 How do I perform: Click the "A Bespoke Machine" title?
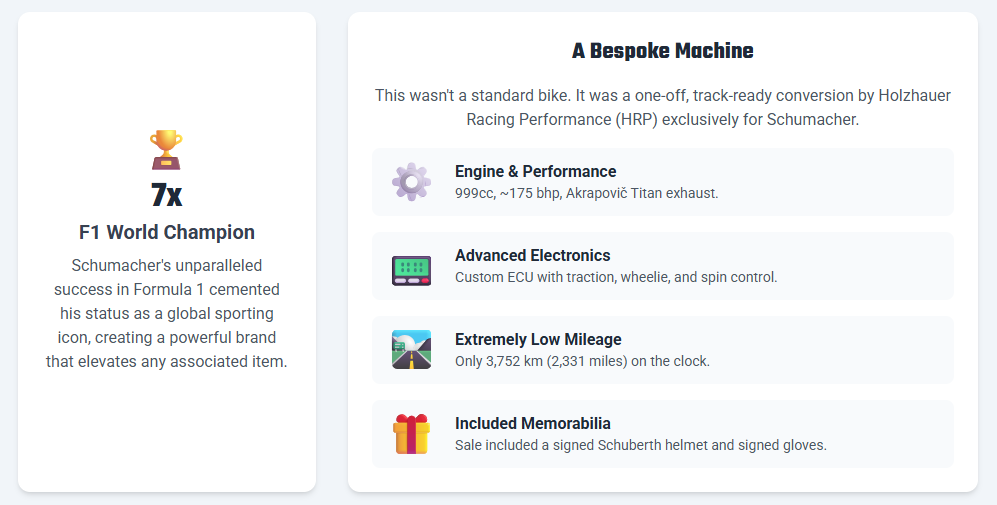pyautogui.click(x=662, y=51)
